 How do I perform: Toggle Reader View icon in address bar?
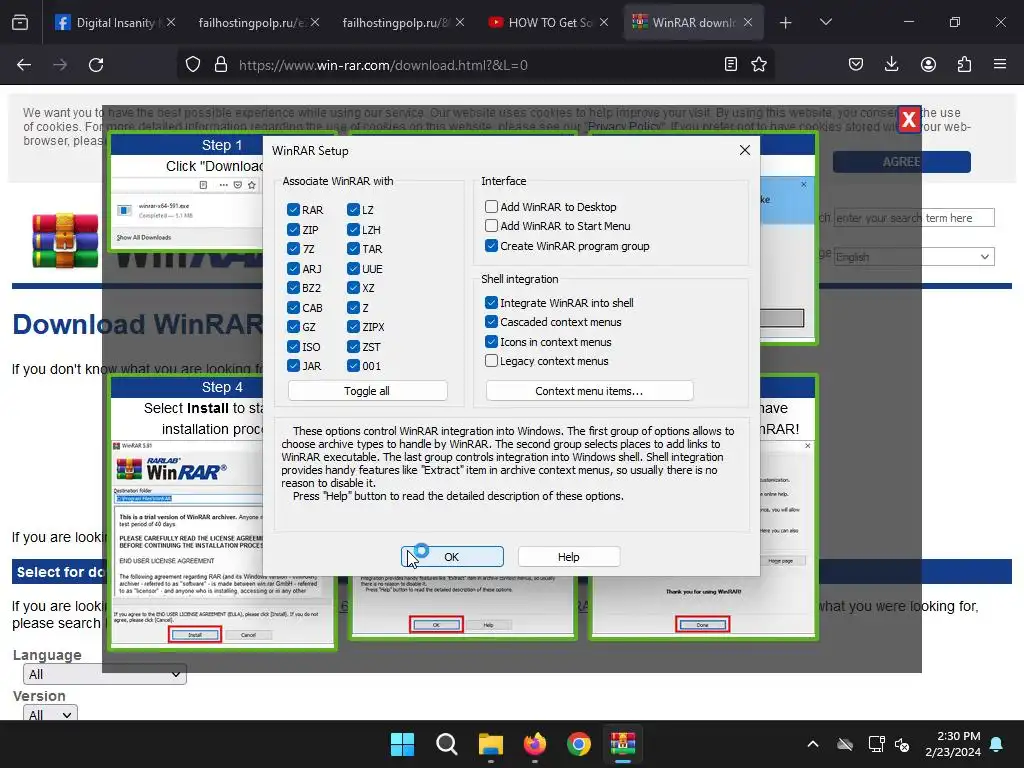point(731,65)
